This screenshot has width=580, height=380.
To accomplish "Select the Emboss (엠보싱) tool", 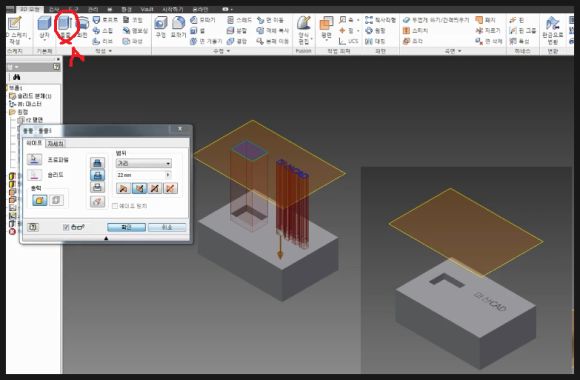I will pos(135,31).
